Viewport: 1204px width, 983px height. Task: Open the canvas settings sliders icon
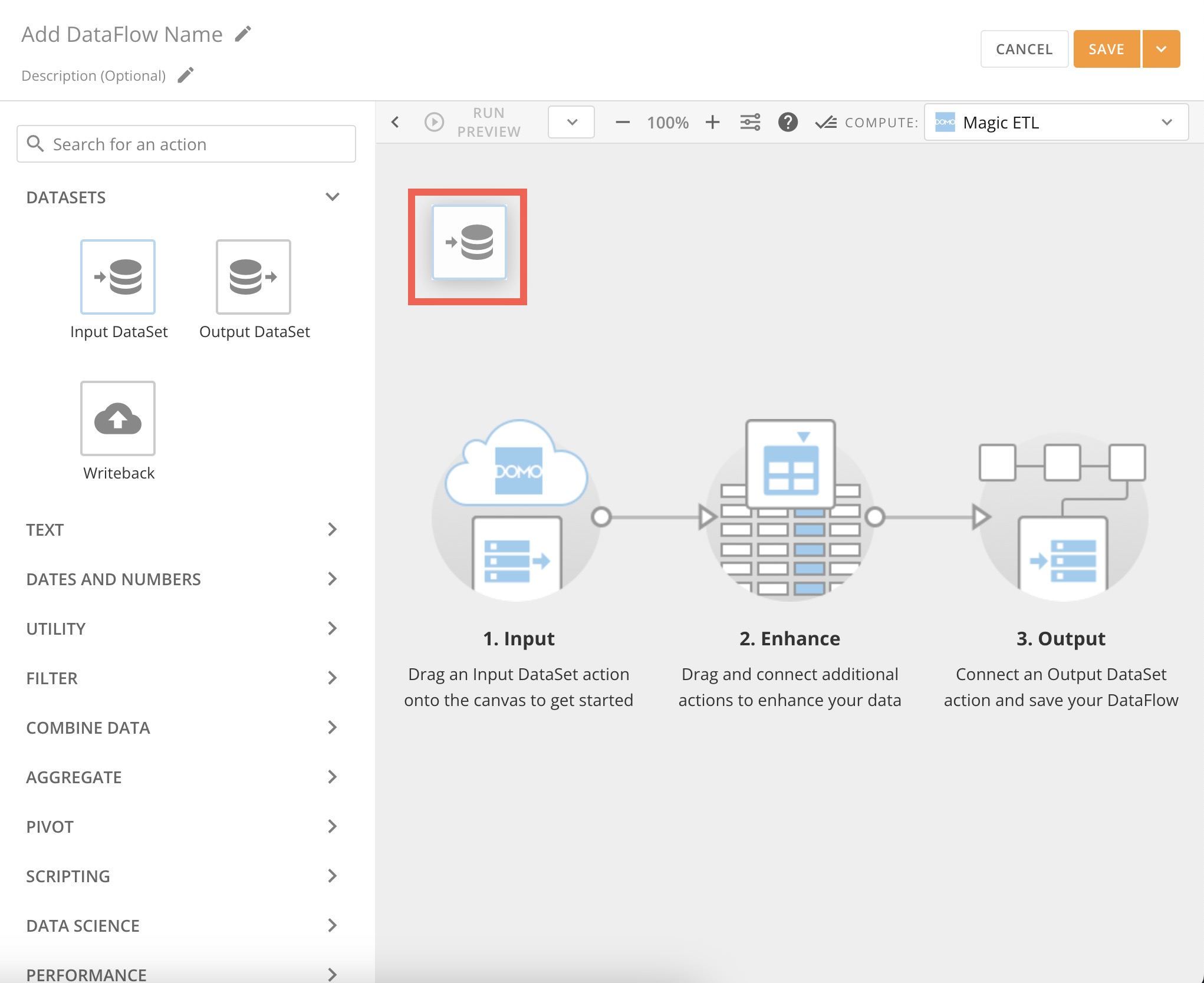750,122
